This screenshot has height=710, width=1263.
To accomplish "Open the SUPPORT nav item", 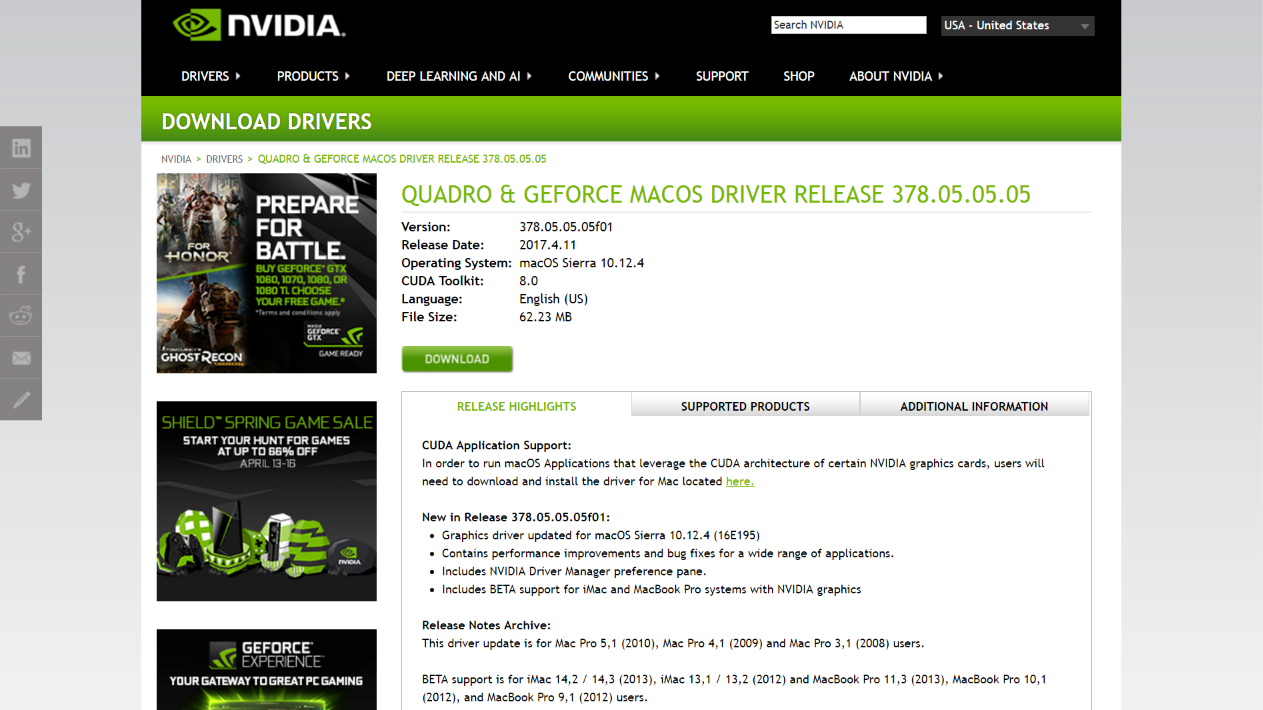I will click(722, 76).
